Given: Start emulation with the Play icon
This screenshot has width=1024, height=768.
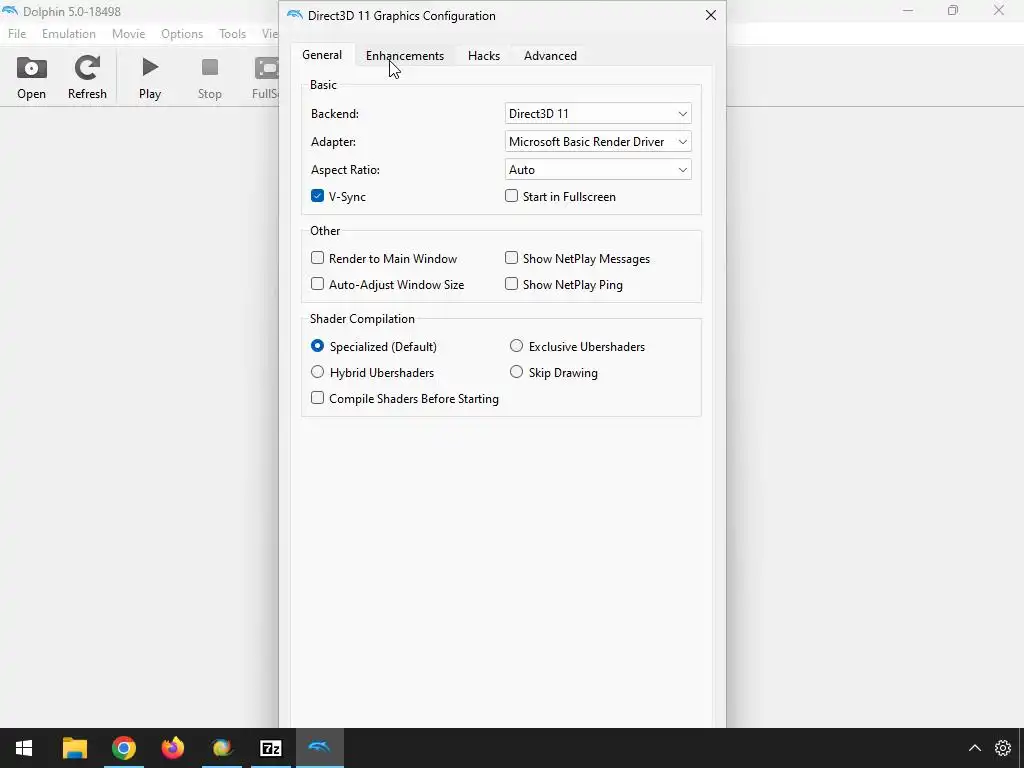Looking at the screenshot, I should (150, 78).
